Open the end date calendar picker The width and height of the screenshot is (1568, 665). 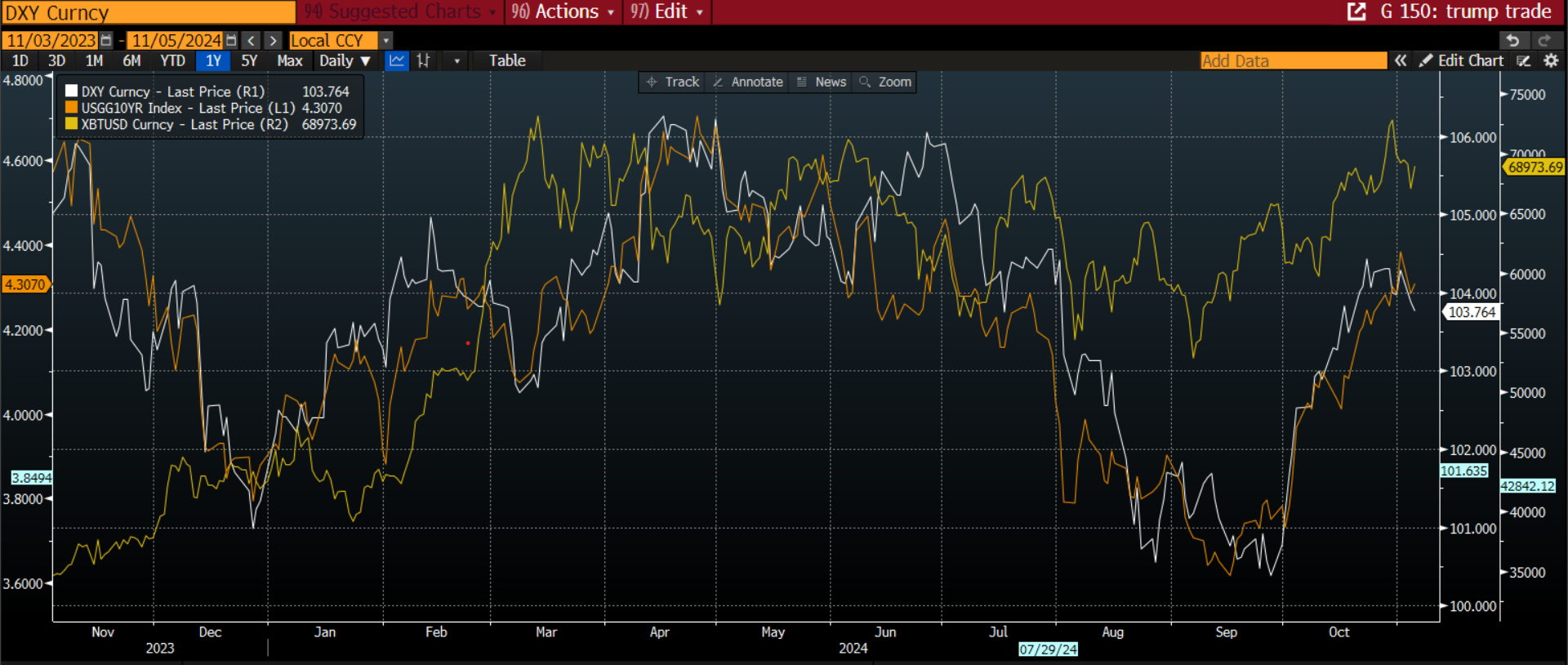[x=231, y=40]
